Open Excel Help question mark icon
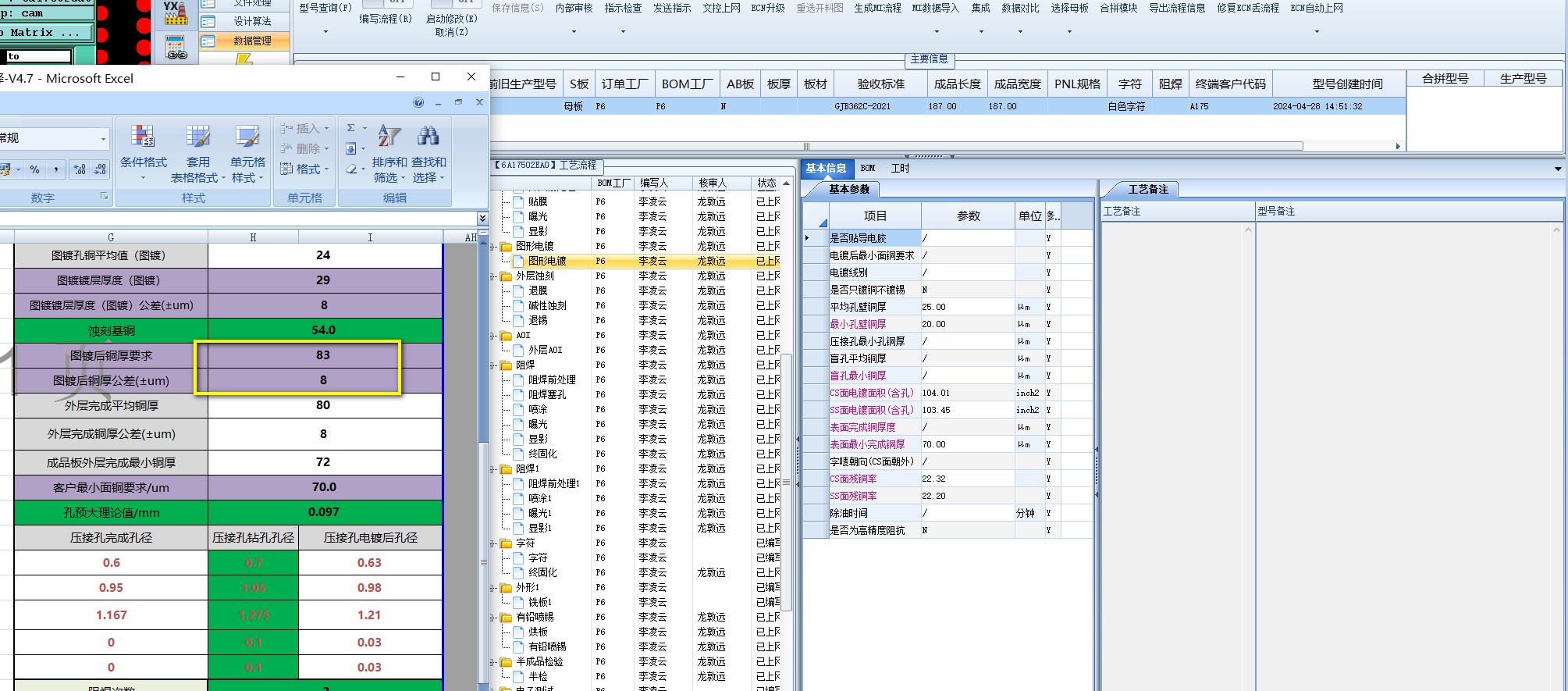1568x691 pixels. (x=418, y=102)
